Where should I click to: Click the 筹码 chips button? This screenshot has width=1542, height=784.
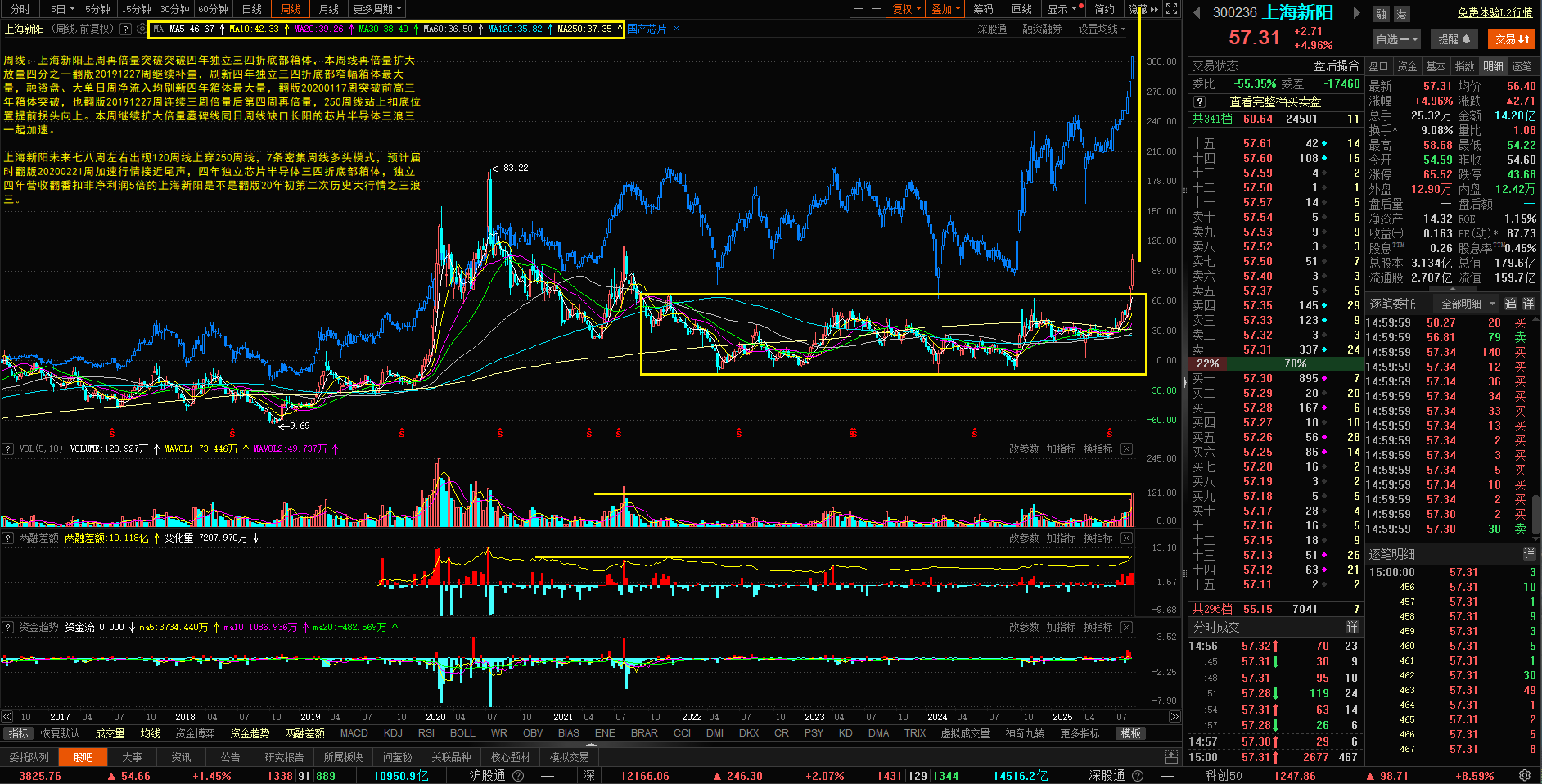pos(983,9)
